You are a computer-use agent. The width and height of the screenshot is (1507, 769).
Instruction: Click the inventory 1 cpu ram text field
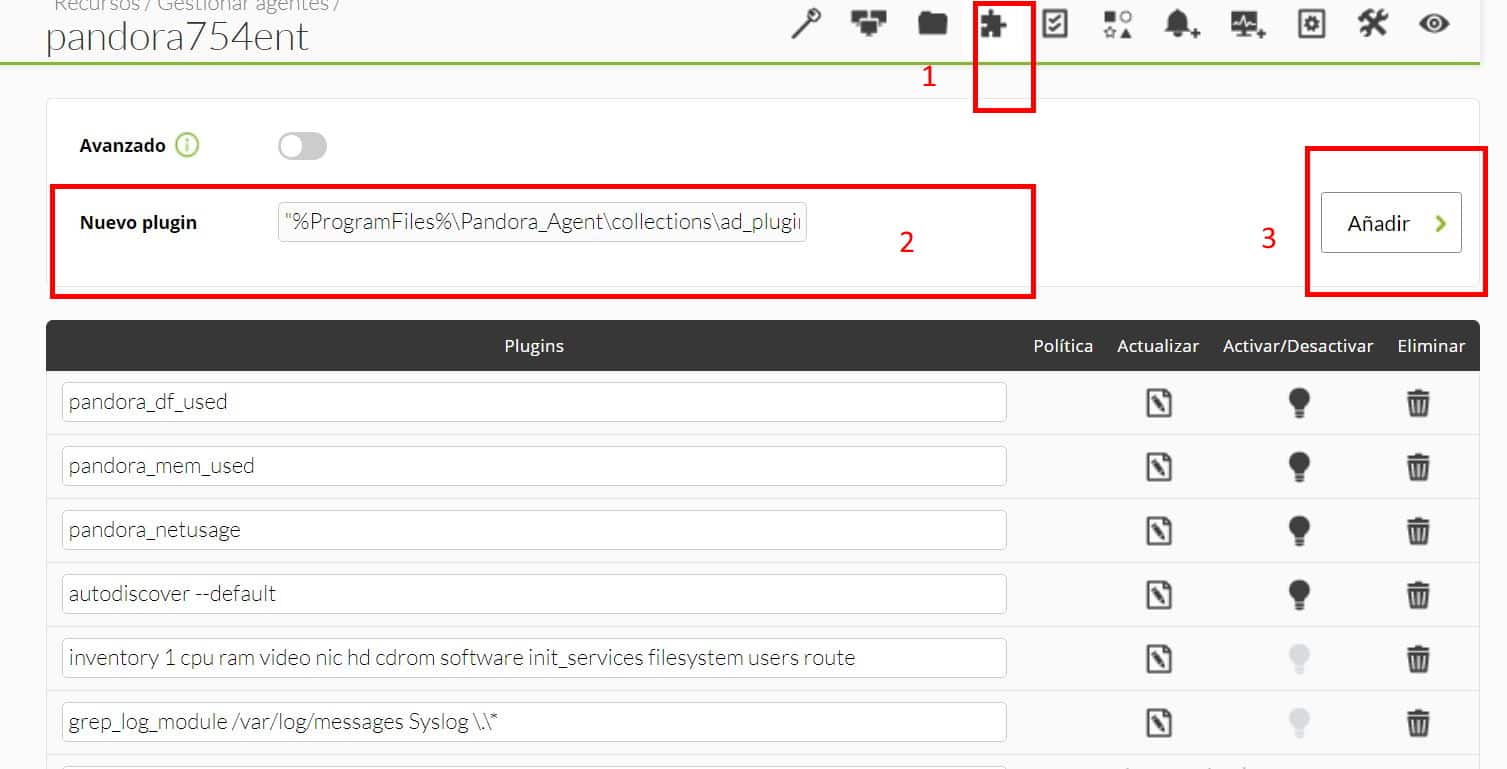[x=534, y=658]
